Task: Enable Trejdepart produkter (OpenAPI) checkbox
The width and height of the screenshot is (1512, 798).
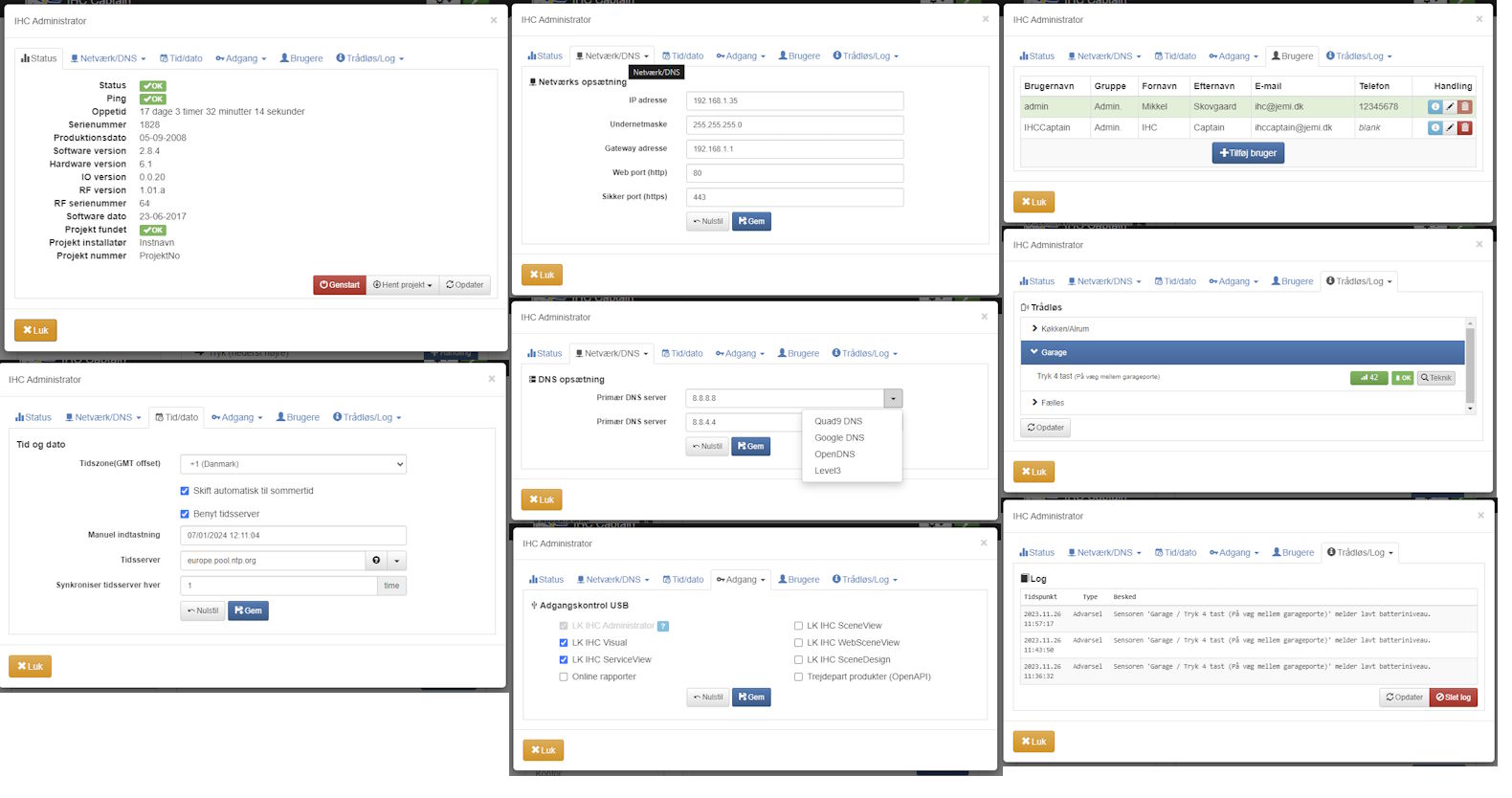Action: coord(798,677)
